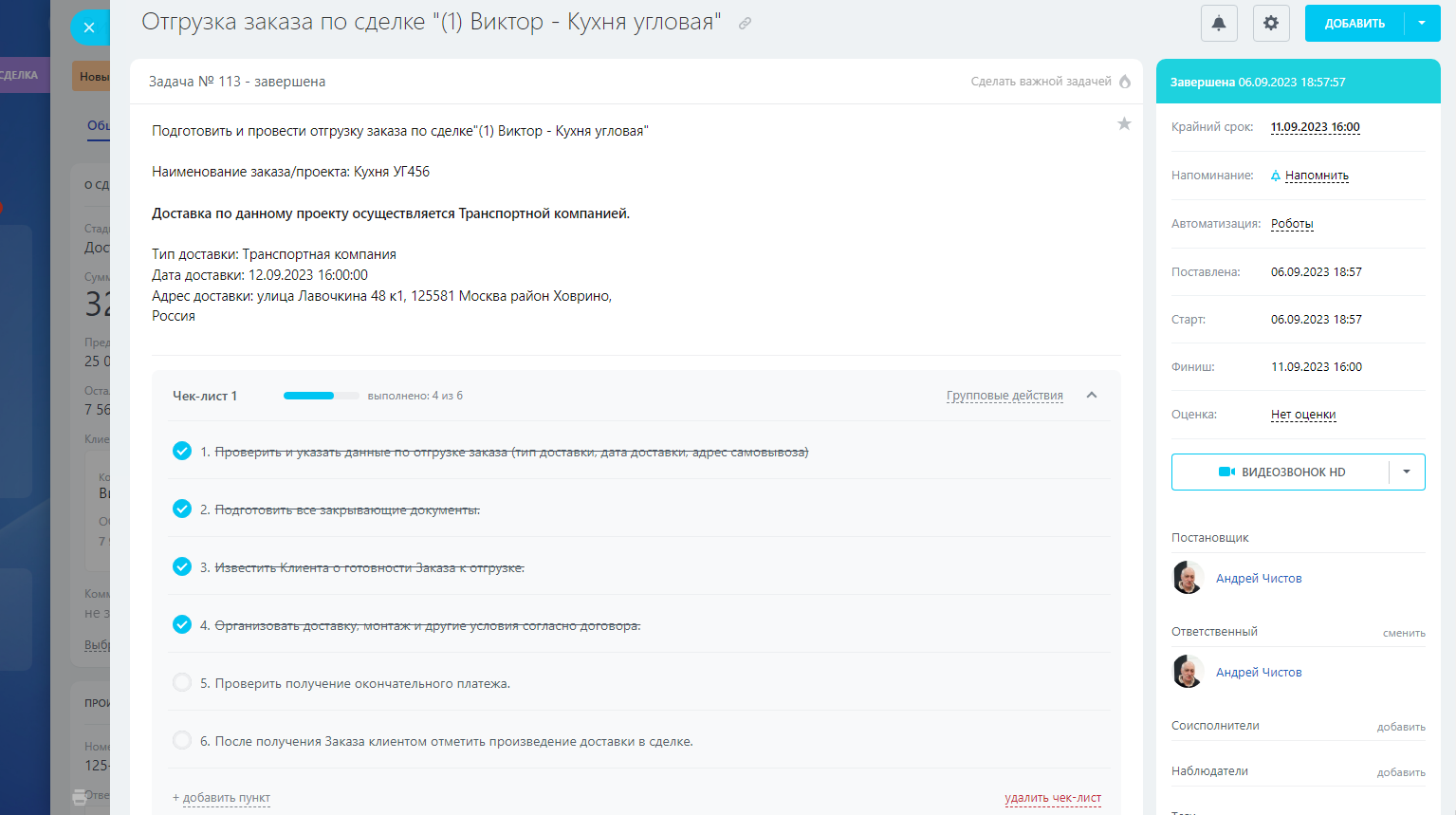The height and width of the screenshot is (815, 1456).
Task: Check item 5 final payment verification
Action: [182, 683]
